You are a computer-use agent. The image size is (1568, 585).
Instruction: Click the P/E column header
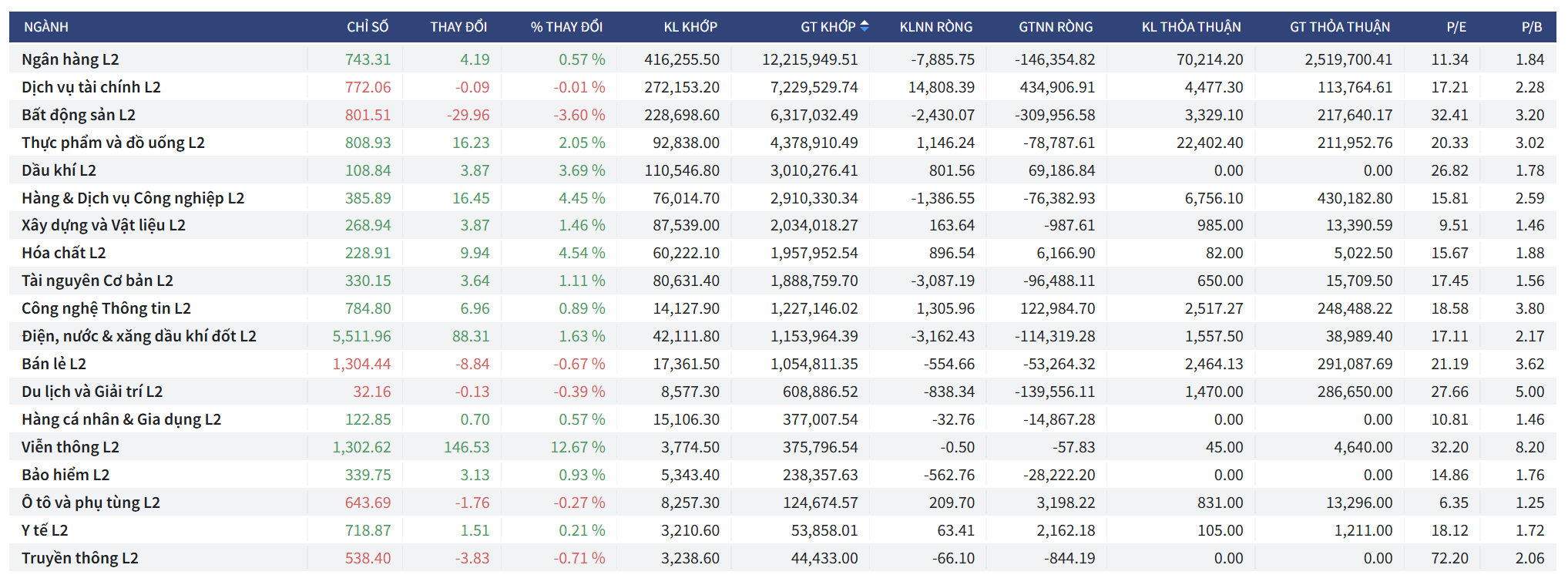pos(1456,27)
